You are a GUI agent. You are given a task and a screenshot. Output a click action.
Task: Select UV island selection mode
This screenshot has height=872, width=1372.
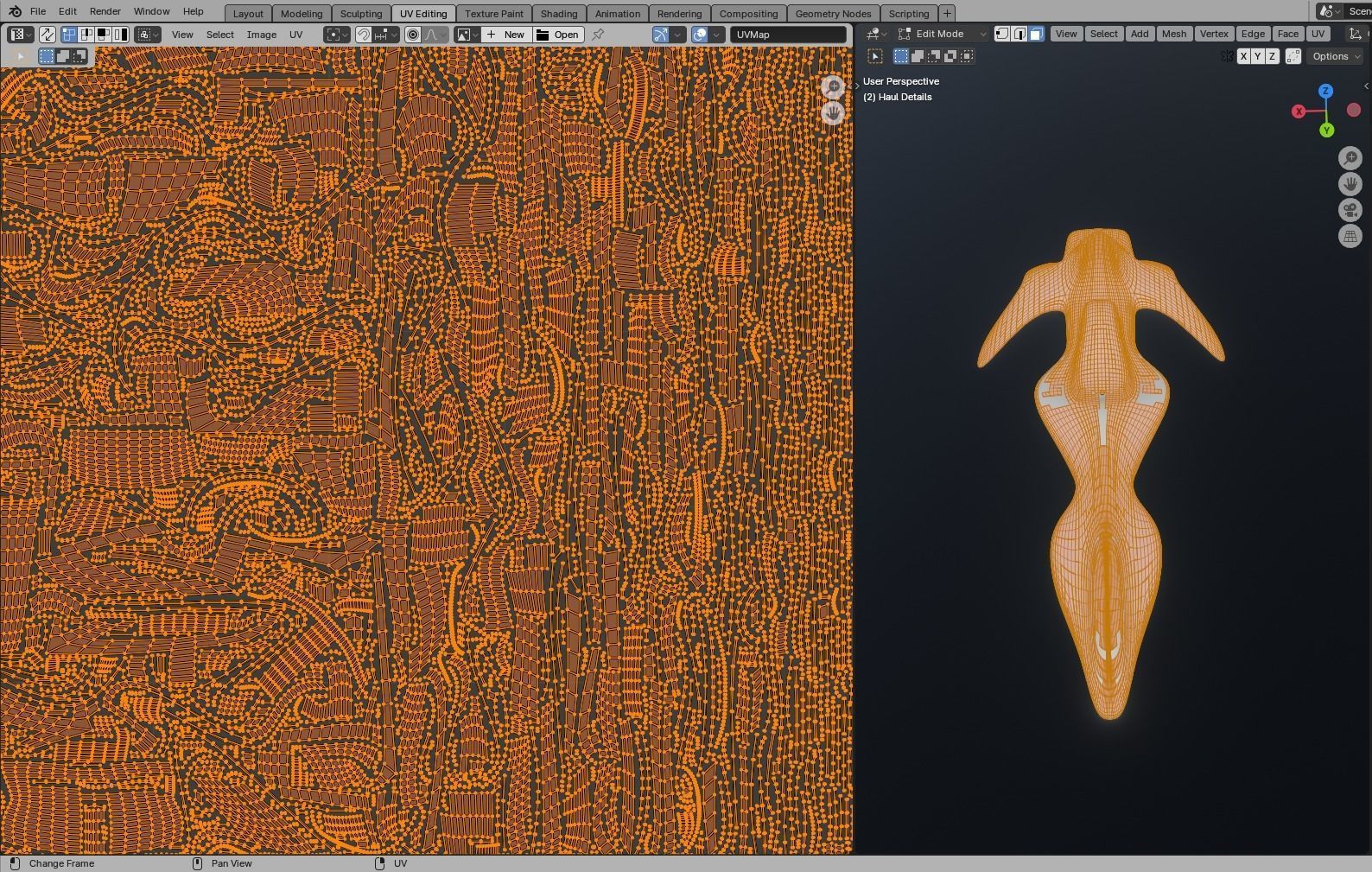click(x=120, y=35)
